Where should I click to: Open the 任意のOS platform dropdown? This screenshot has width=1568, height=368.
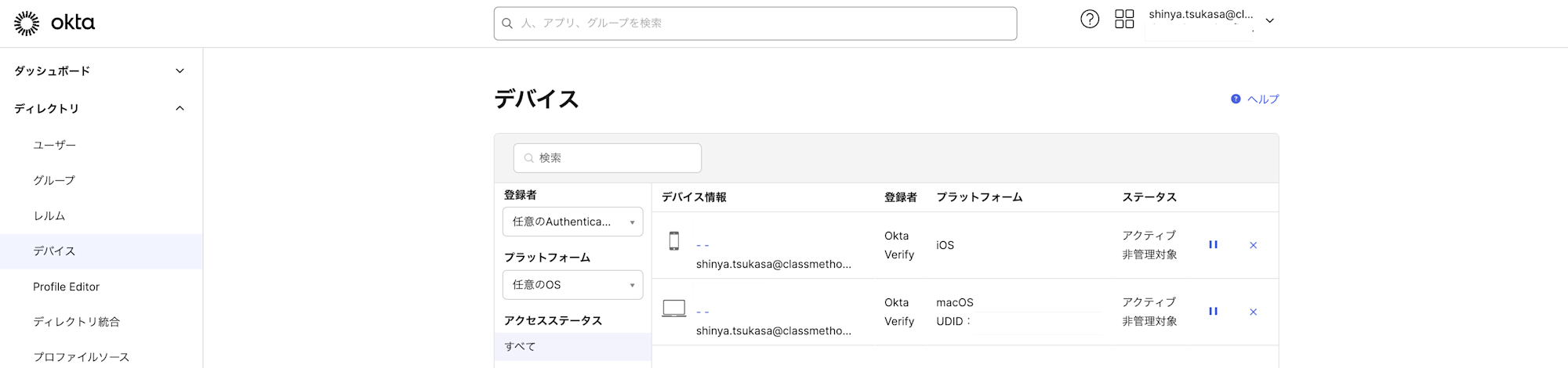pyautogui.click(x=572, y=285)
